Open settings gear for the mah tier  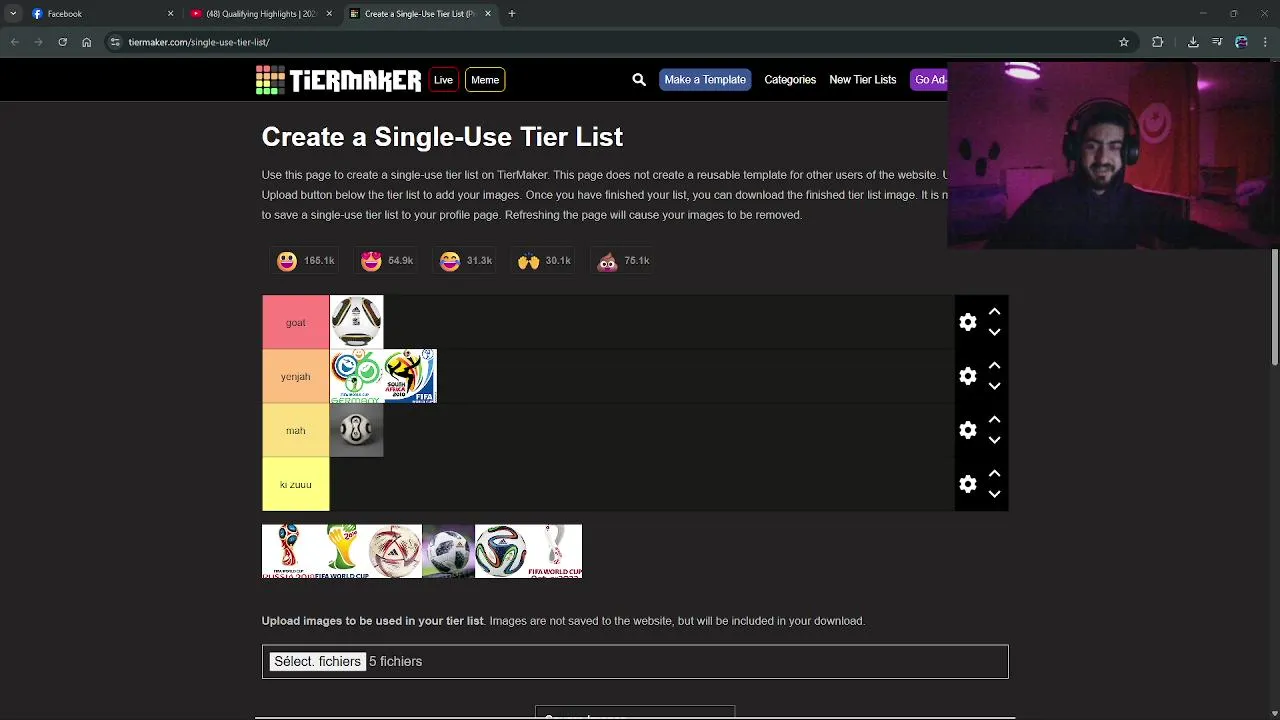(x=967, y=430)
